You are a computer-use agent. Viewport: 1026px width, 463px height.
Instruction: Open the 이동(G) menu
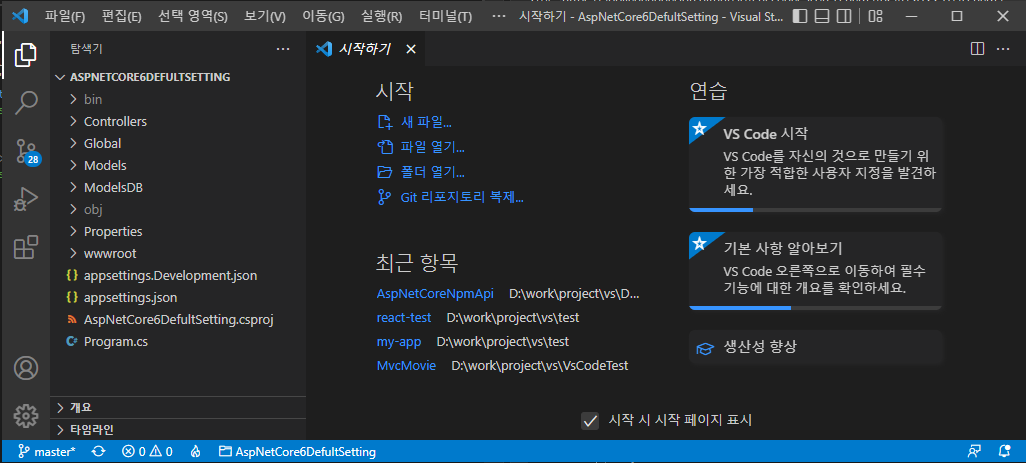(x=323, y=16)
